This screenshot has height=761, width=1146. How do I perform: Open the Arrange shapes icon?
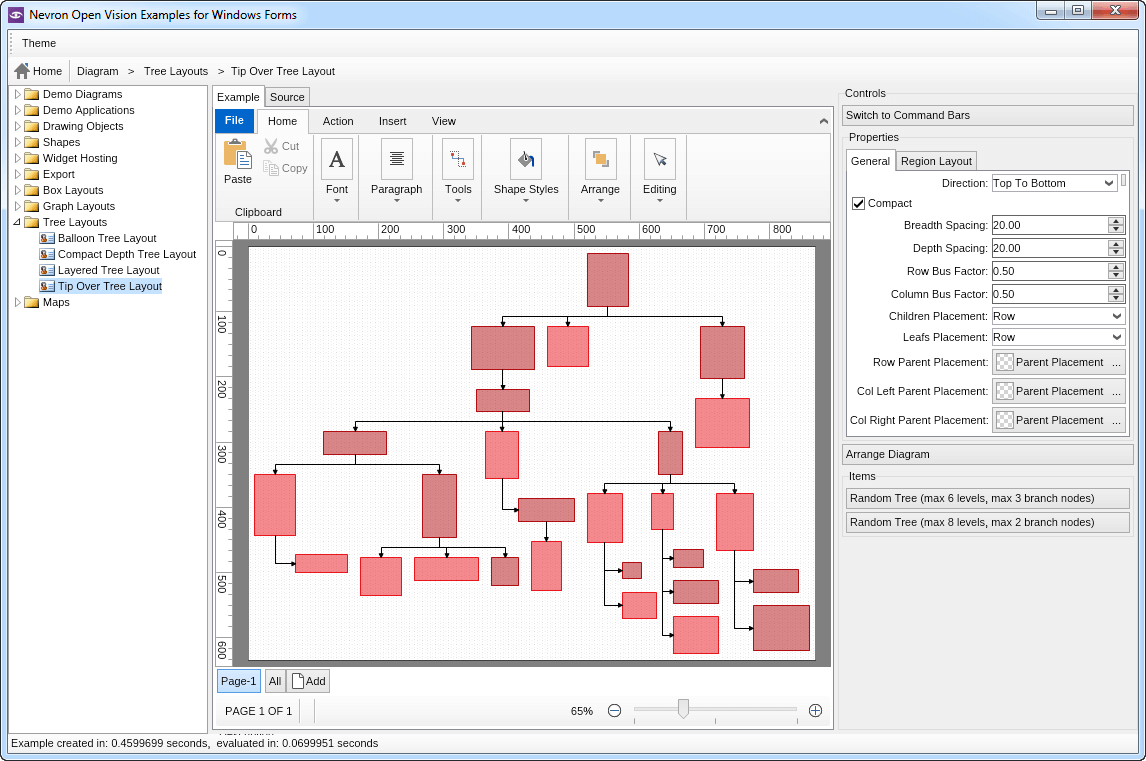(600, 159)
